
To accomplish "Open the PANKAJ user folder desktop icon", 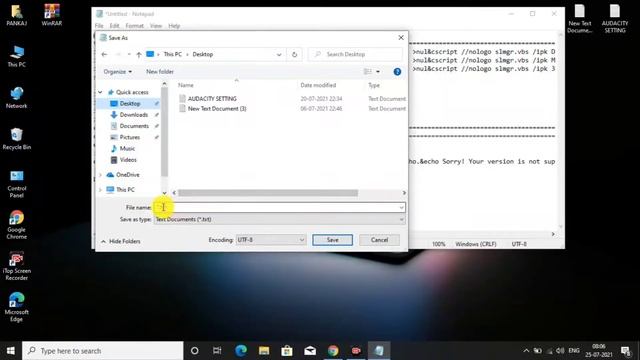I will point(17,15).
